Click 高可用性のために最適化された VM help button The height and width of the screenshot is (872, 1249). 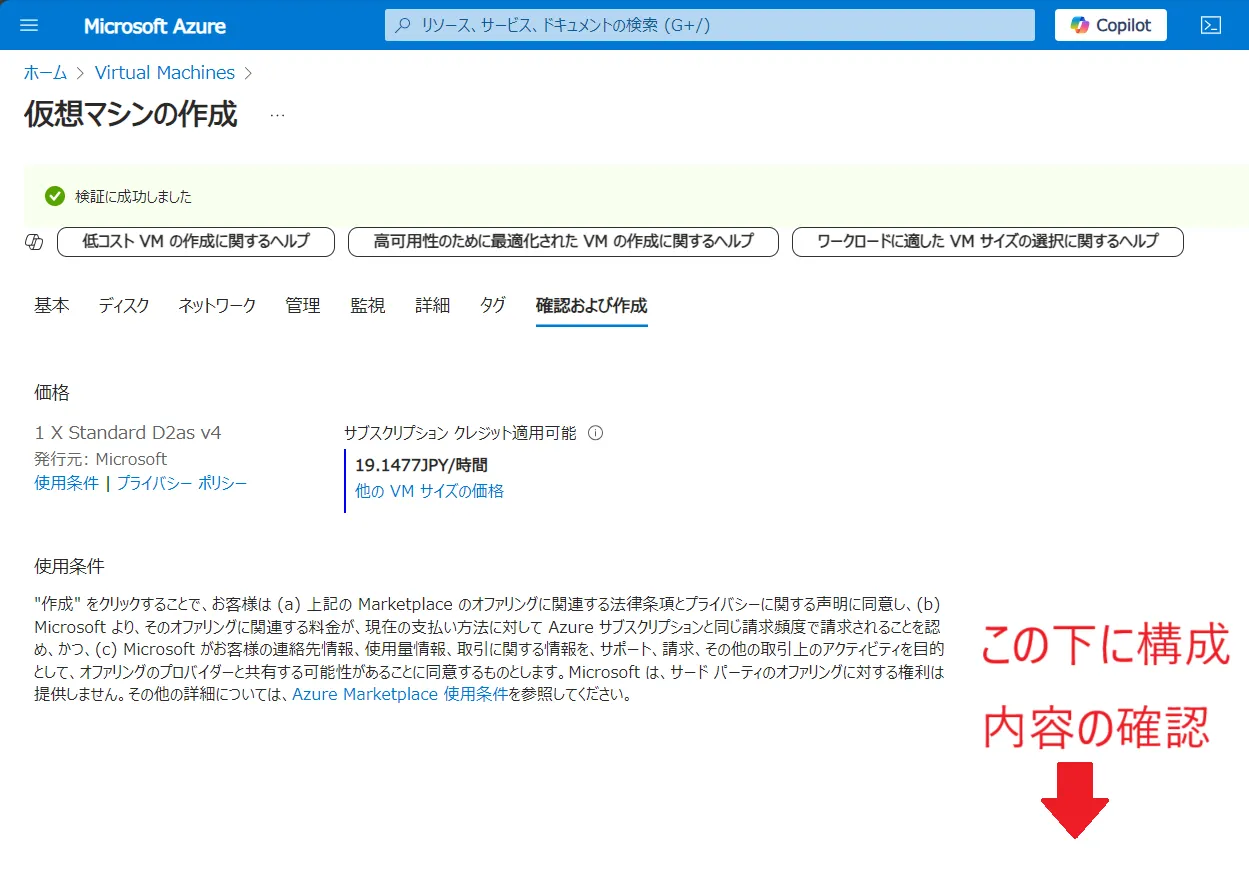[x=563, y=242]
